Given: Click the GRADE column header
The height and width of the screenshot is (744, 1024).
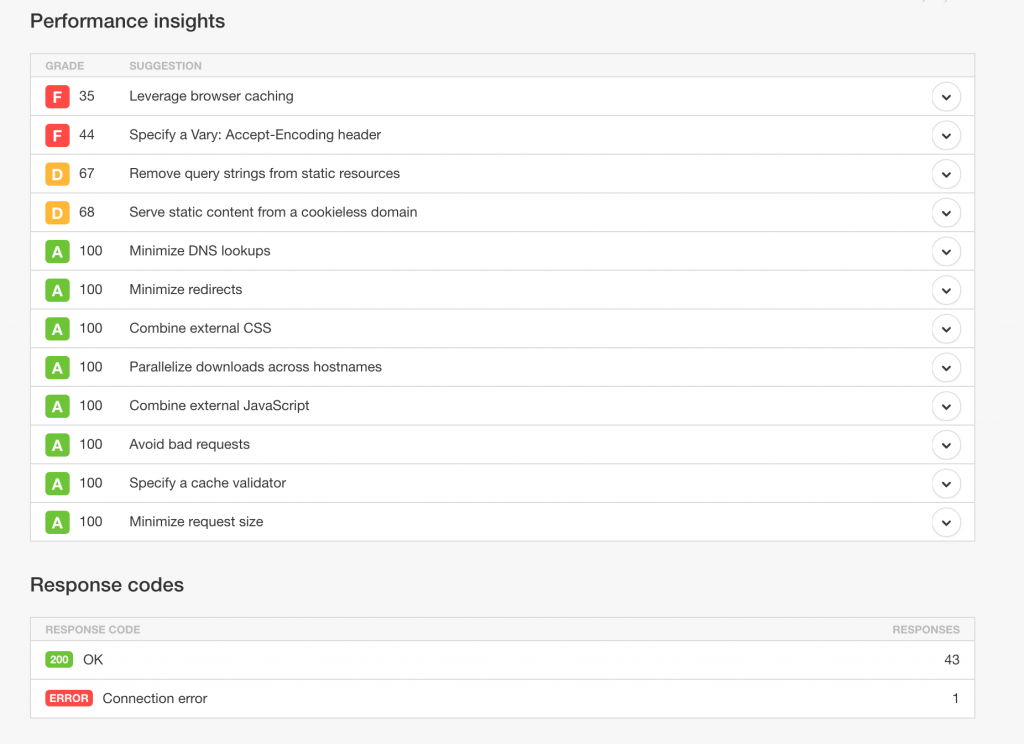Looking at the screenshot, I should [65, 66].
